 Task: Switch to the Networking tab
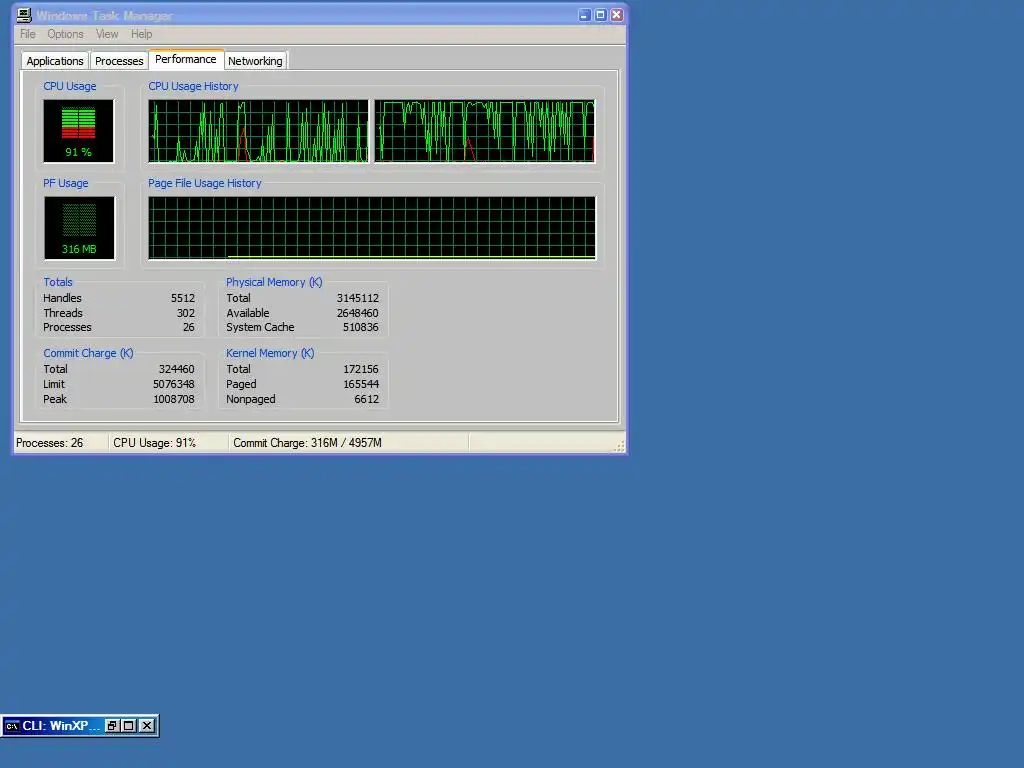click(255, 61)
